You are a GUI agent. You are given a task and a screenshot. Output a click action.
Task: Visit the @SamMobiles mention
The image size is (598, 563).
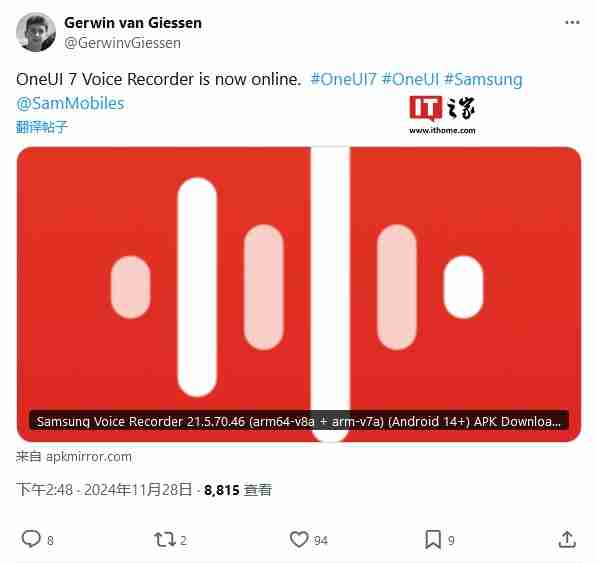click(x=70, y=103)
